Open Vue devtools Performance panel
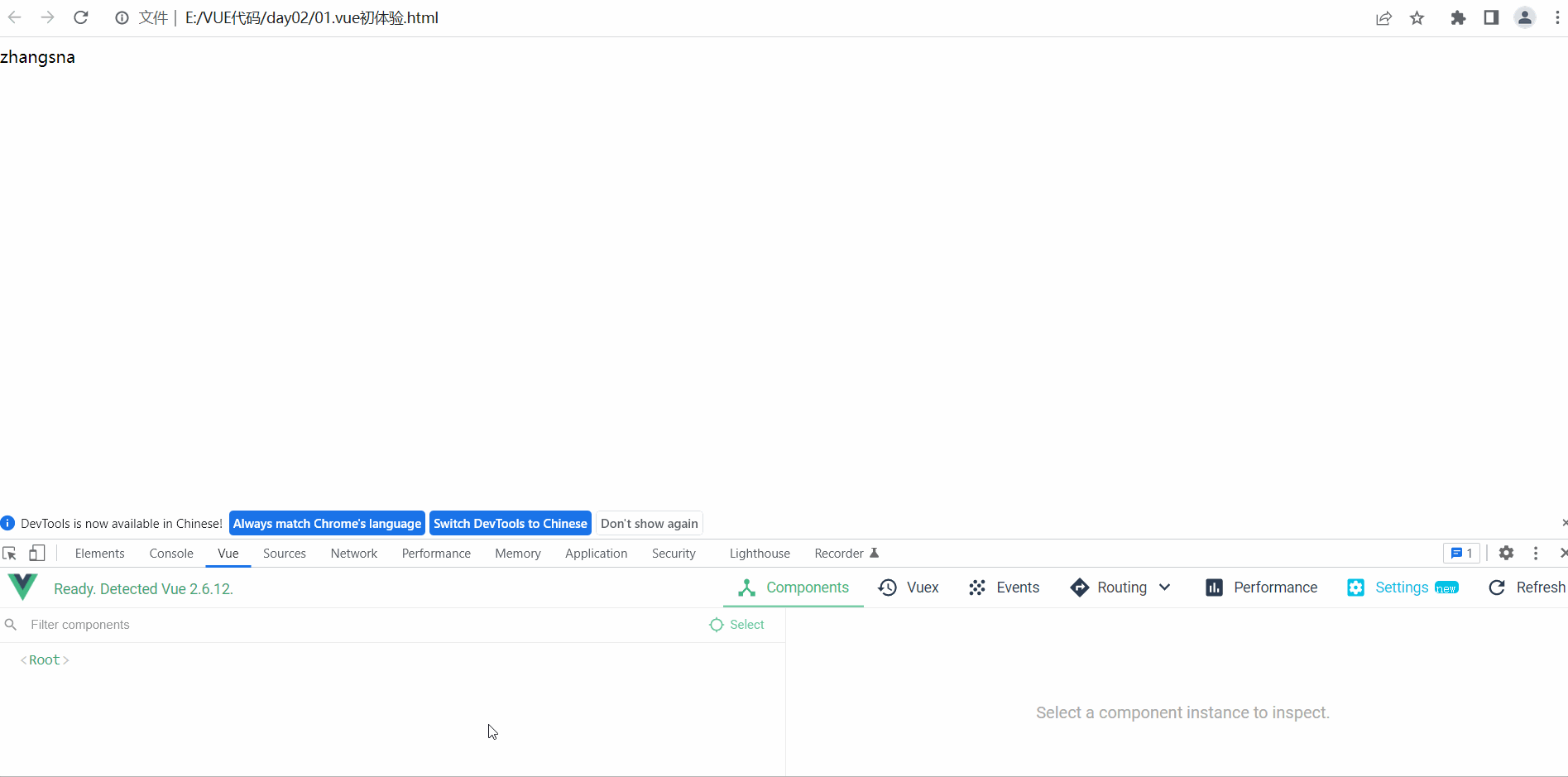 click(1261, 588)
